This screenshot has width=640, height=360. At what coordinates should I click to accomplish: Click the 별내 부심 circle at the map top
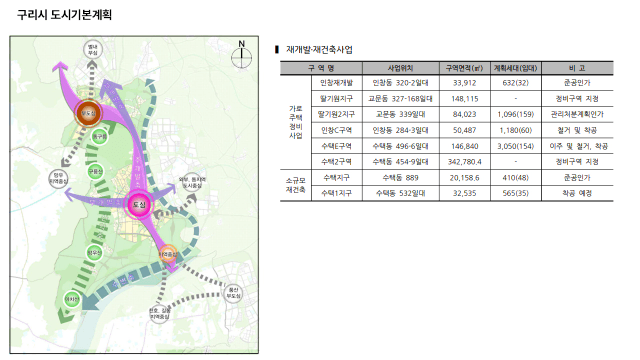93,50
